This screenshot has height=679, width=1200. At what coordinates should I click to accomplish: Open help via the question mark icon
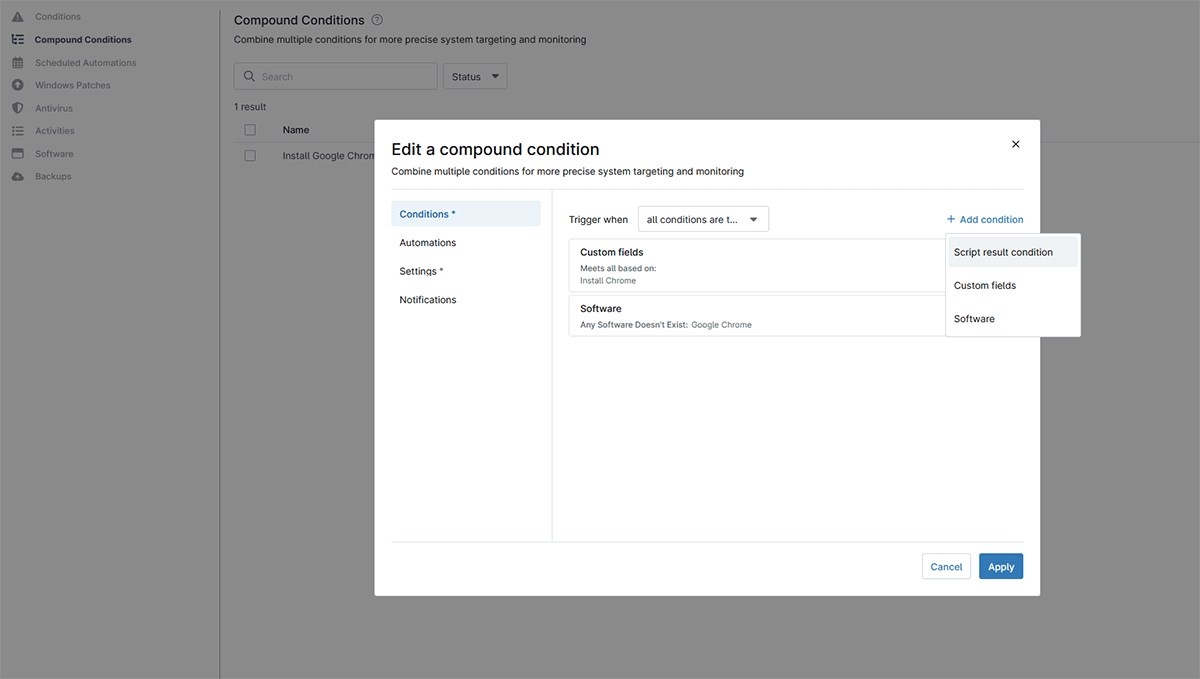tap(377, 19)
